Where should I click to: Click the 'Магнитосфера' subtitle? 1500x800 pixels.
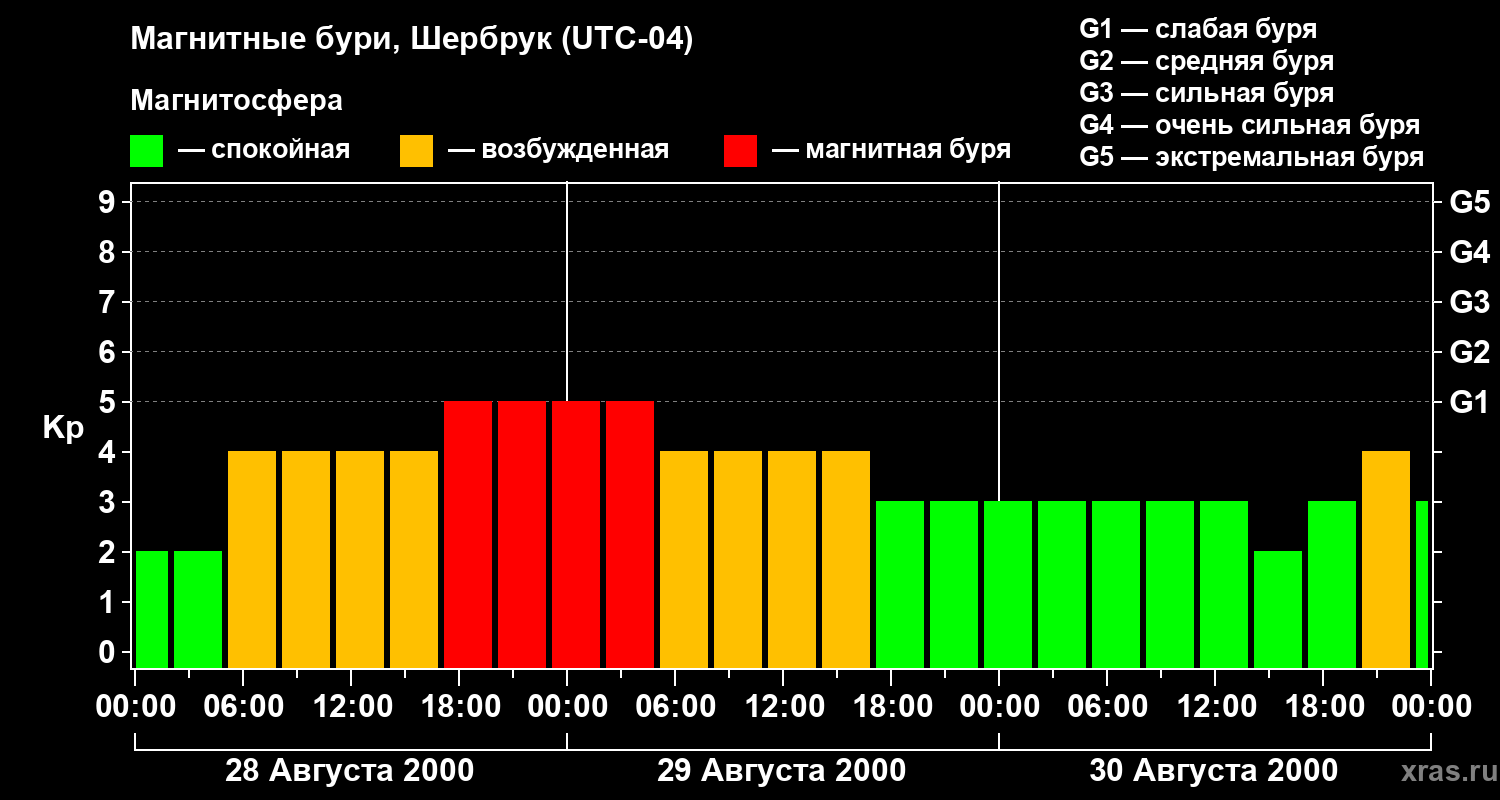click(x=236, y=101)
